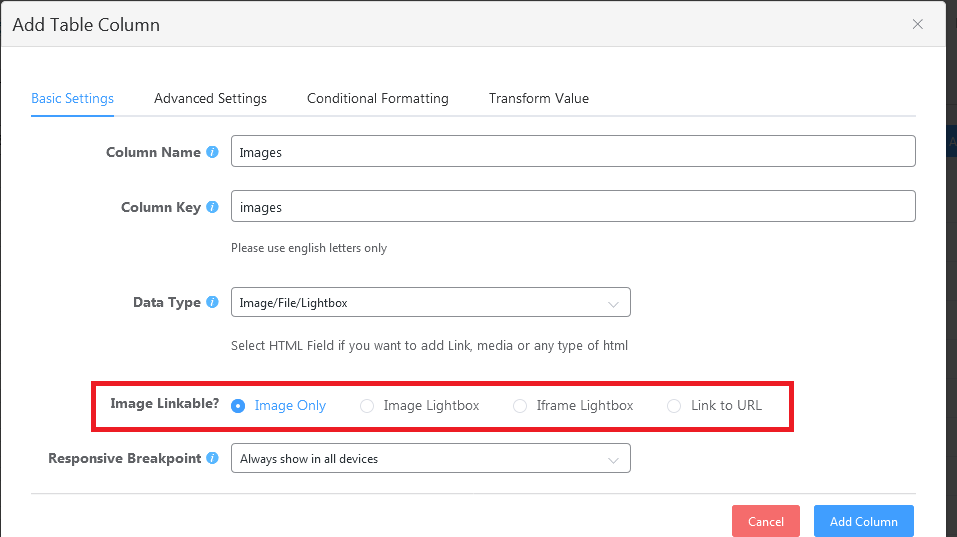This screenshot has height=537, width=957.
Task: Click the Add Column button
Action: 863,521
